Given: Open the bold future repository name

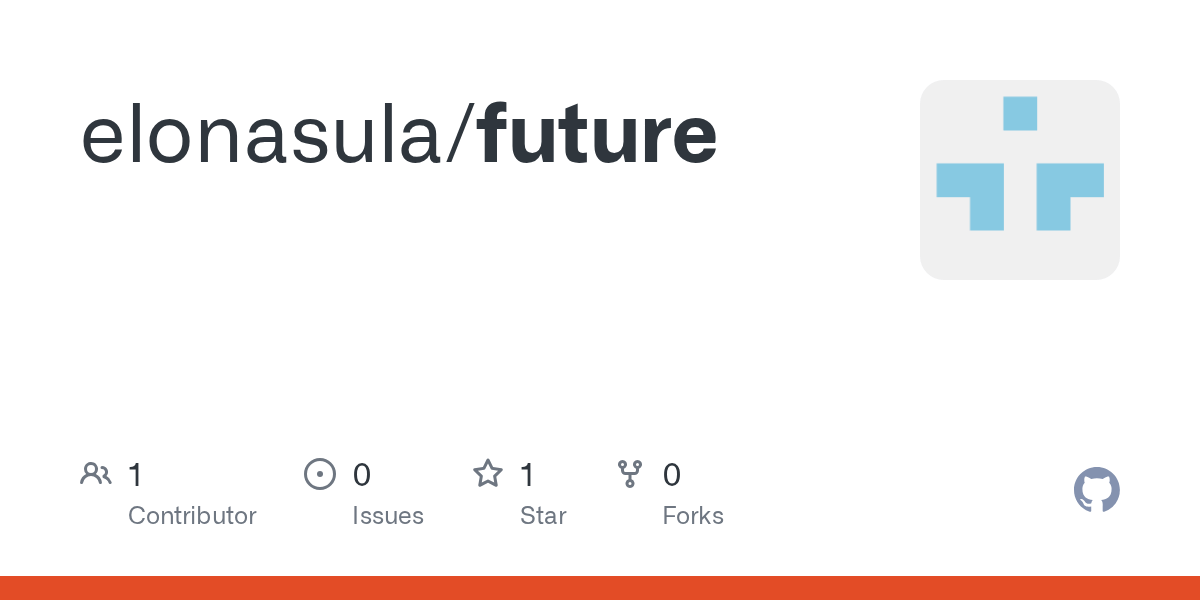Looking at the screenshot, I should (597, 136).
